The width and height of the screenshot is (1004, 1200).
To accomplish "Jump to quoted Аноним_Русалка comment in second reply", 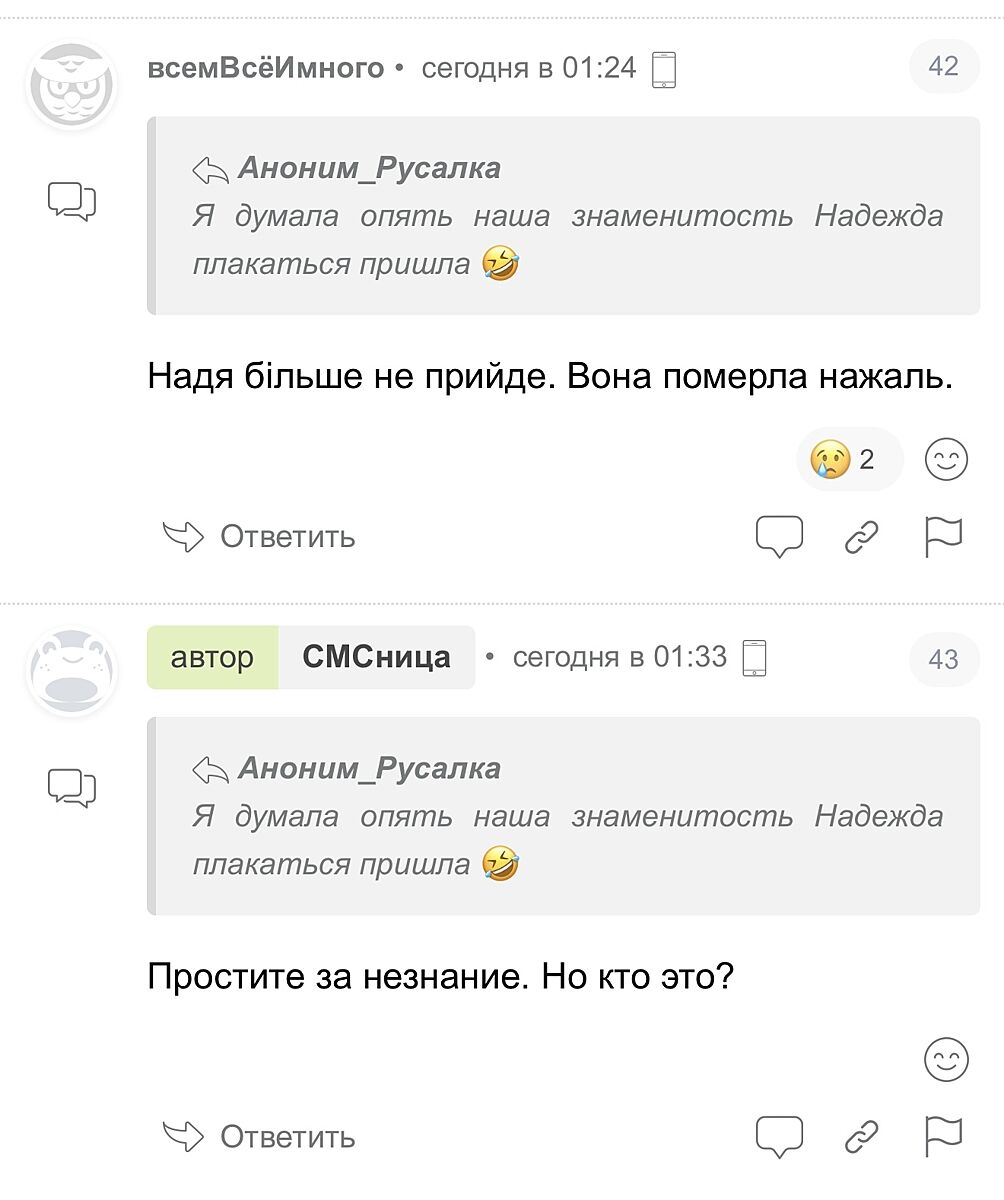I will (x=368, y=768).
